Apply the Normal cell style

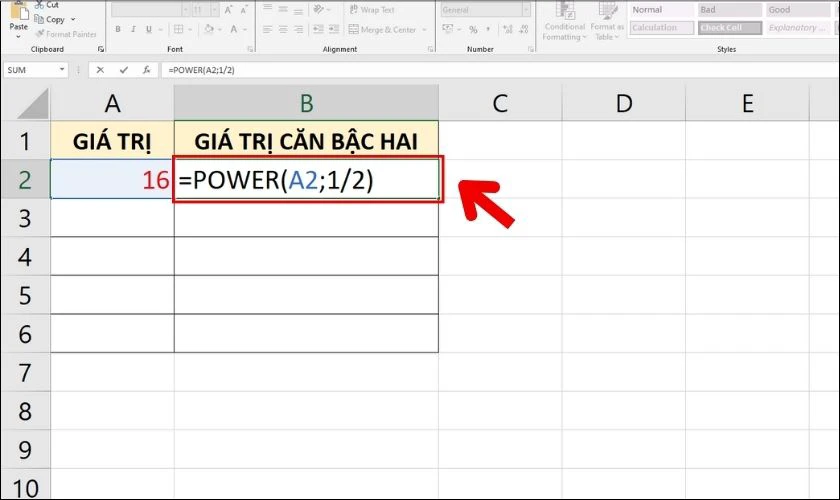[x=662, y=10]
